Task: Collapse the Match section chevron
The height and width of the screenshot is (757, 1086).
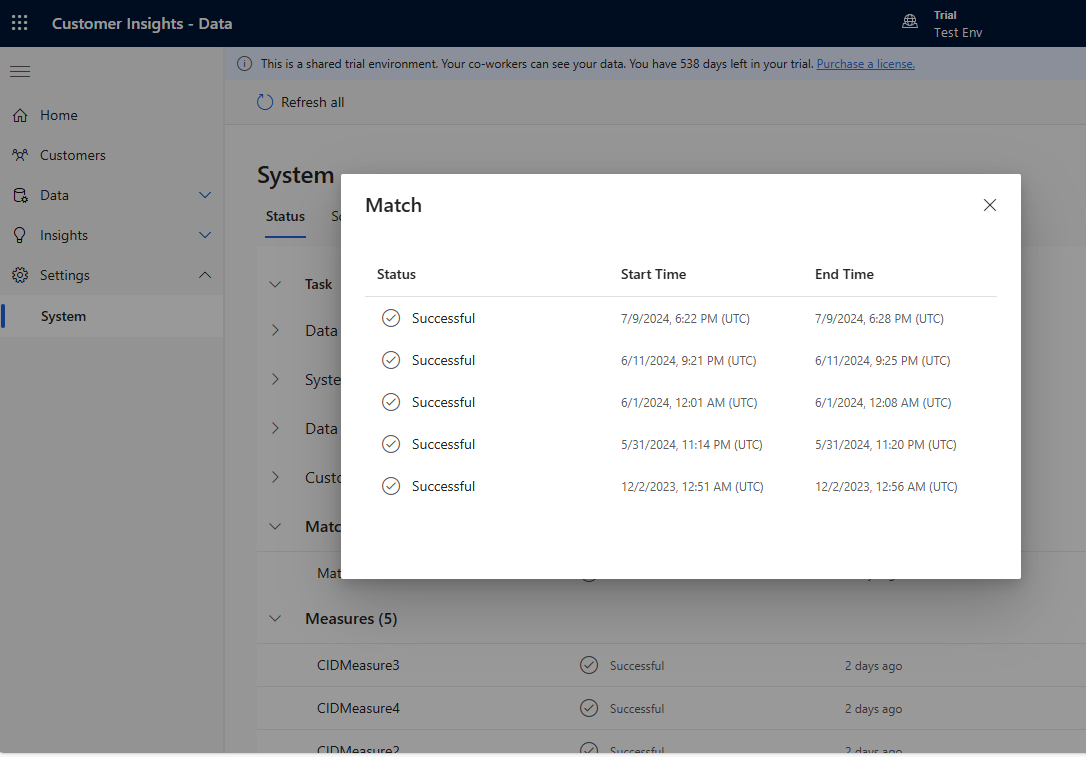Action: click(275, 526)
